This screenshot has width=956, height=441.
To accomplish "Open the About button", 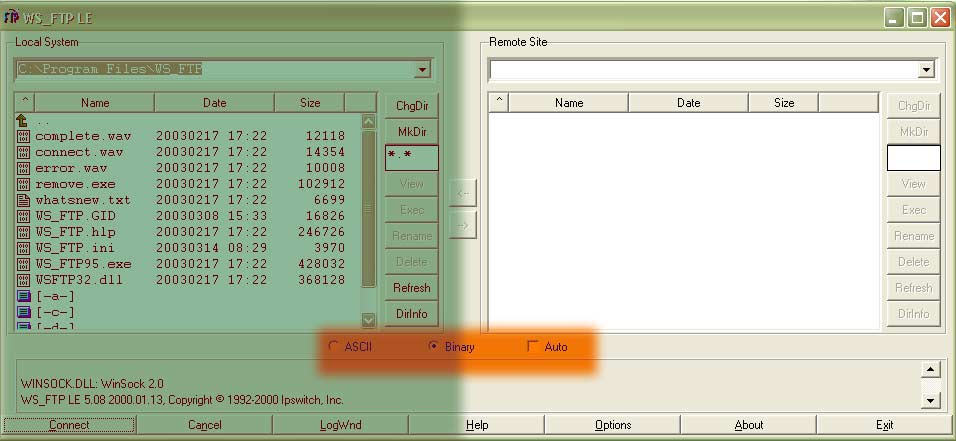I will pyautogui.click(x=749, y=425).
